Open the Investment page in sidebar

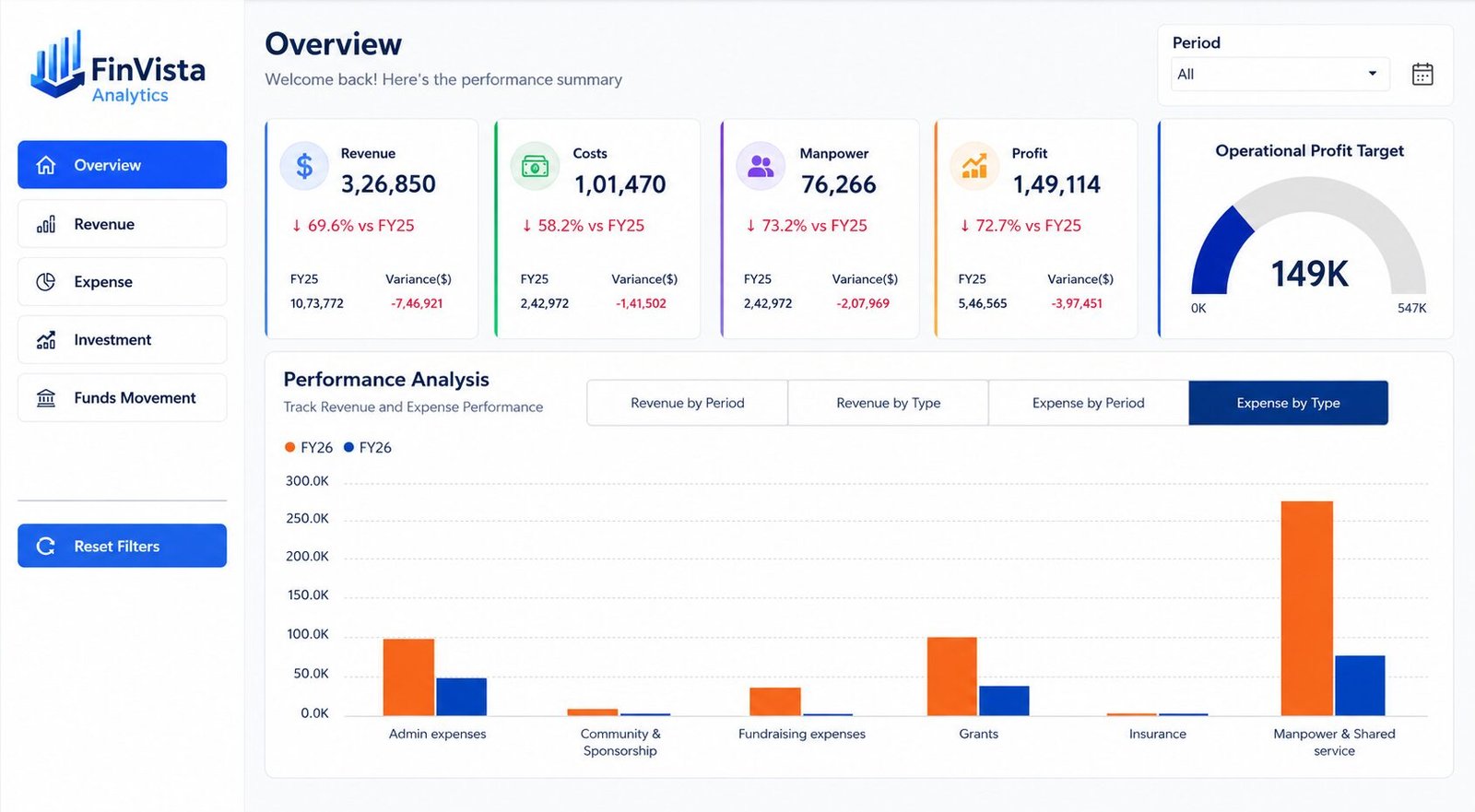tap(122, 340)
